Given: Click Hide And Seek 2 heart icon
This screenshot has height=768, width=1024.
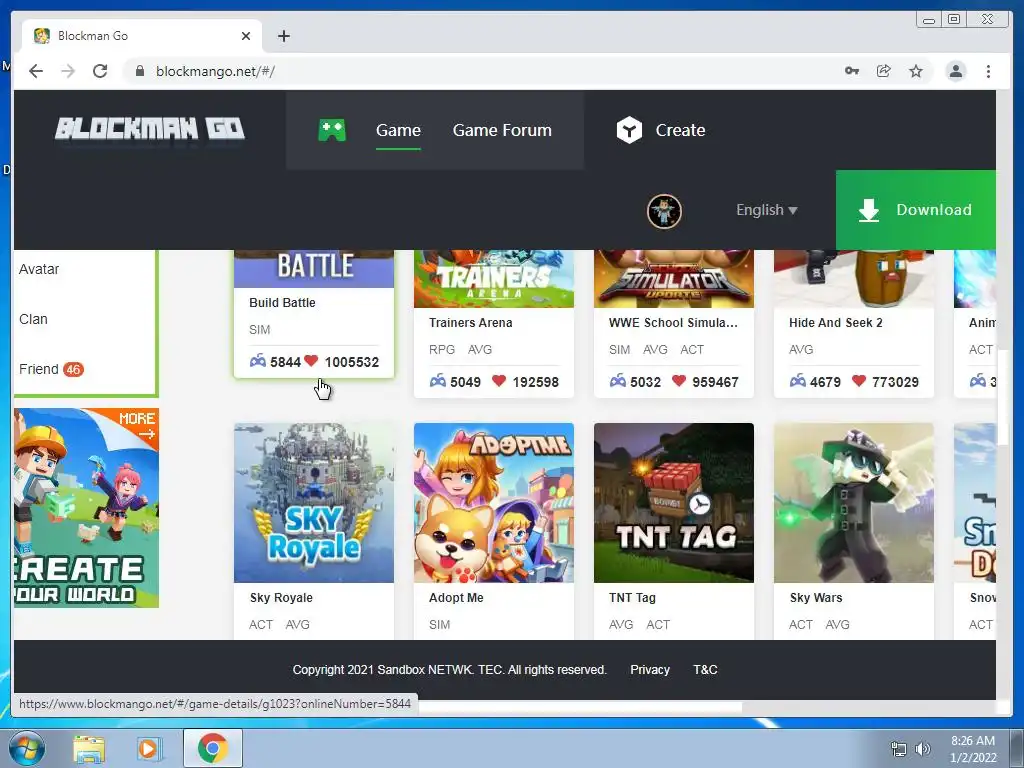Looking at the screenshot, I should tap(859, 381).
